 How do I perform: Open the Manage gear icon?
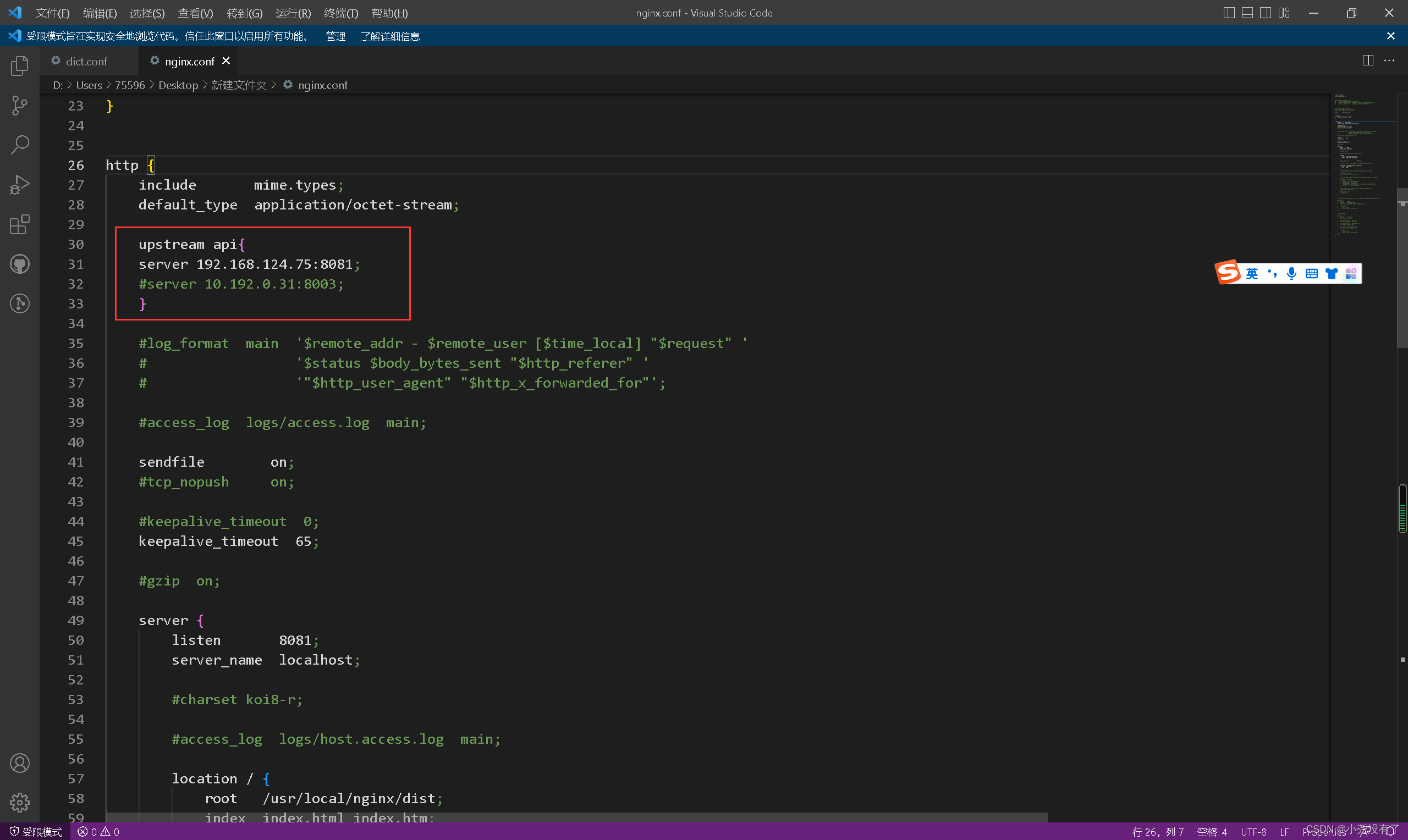(x=19, y=802)
